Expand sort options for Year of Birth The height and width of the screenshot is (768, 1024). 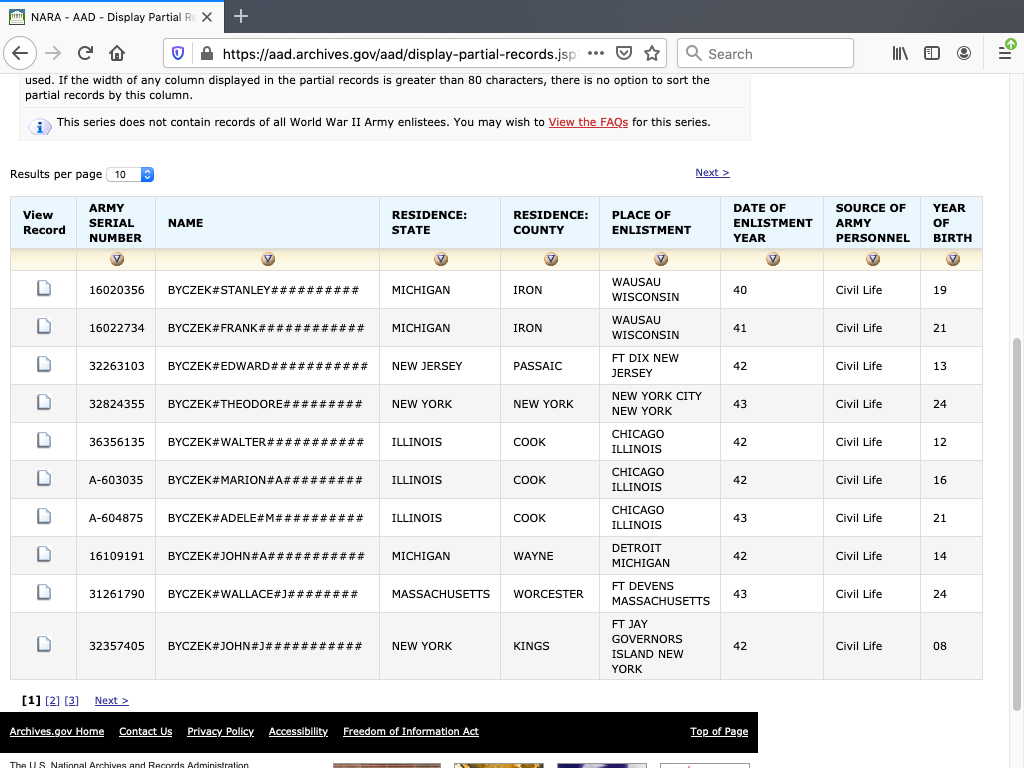(x=952, y=259)
